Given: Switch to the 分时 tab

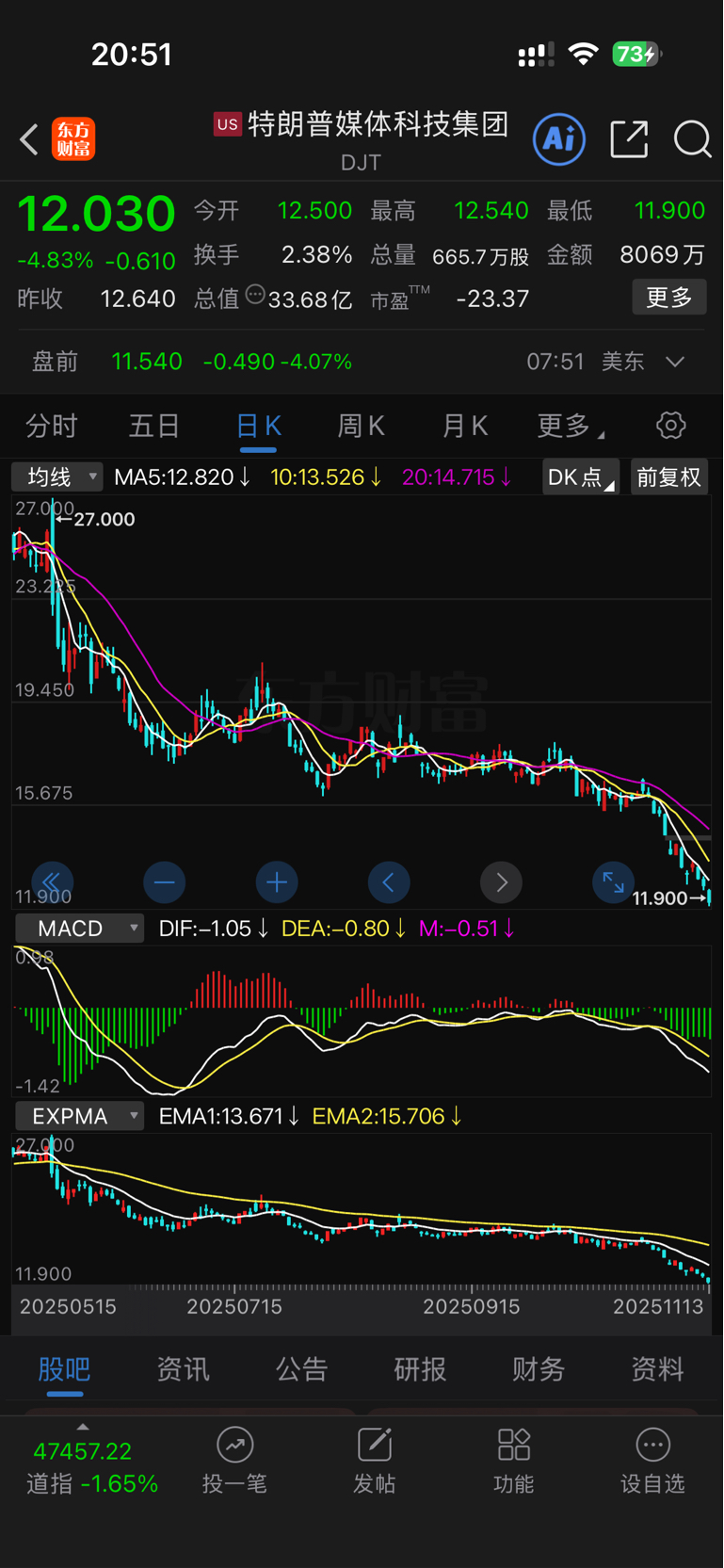Looking at the screenshot, I should click(51, 426).
